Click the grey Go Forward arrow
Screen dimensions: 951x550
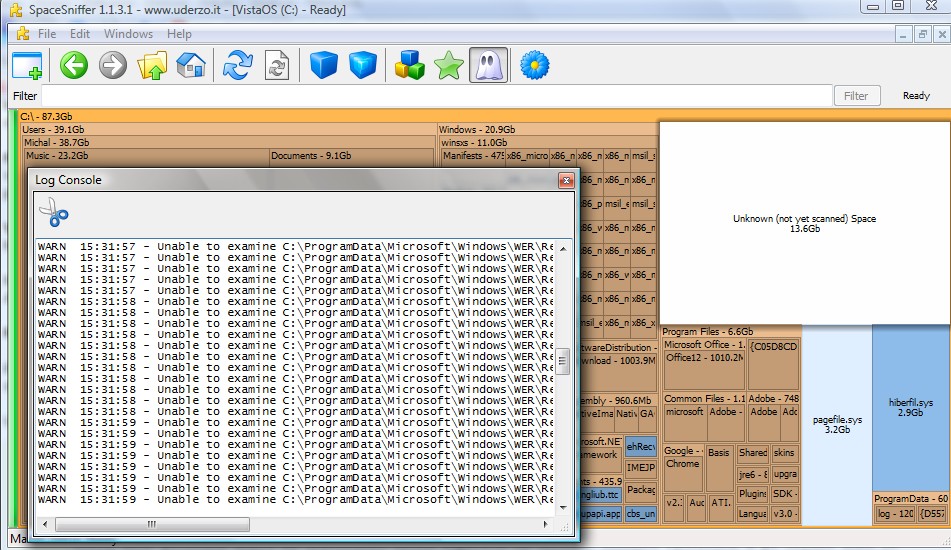coord(112,66)
